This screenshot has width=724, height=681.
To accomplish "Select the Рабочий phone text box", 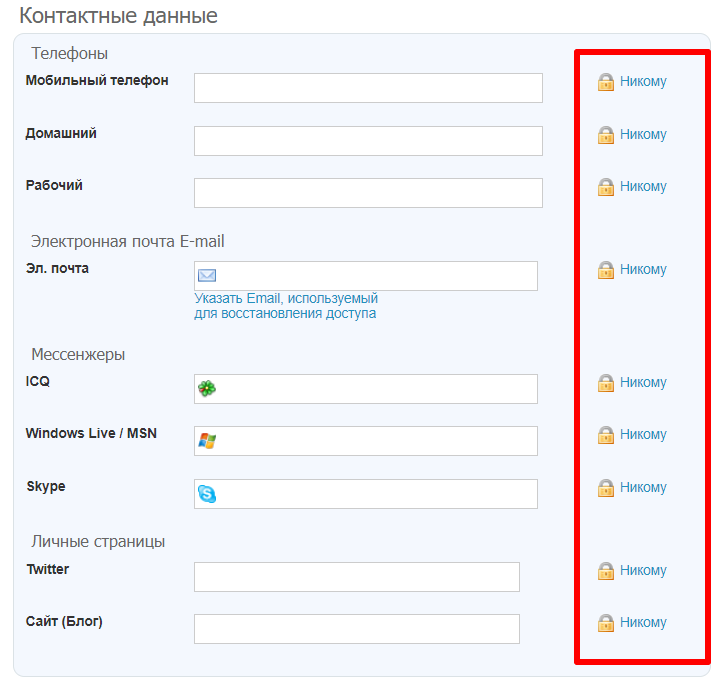I will tap(368, 193).
